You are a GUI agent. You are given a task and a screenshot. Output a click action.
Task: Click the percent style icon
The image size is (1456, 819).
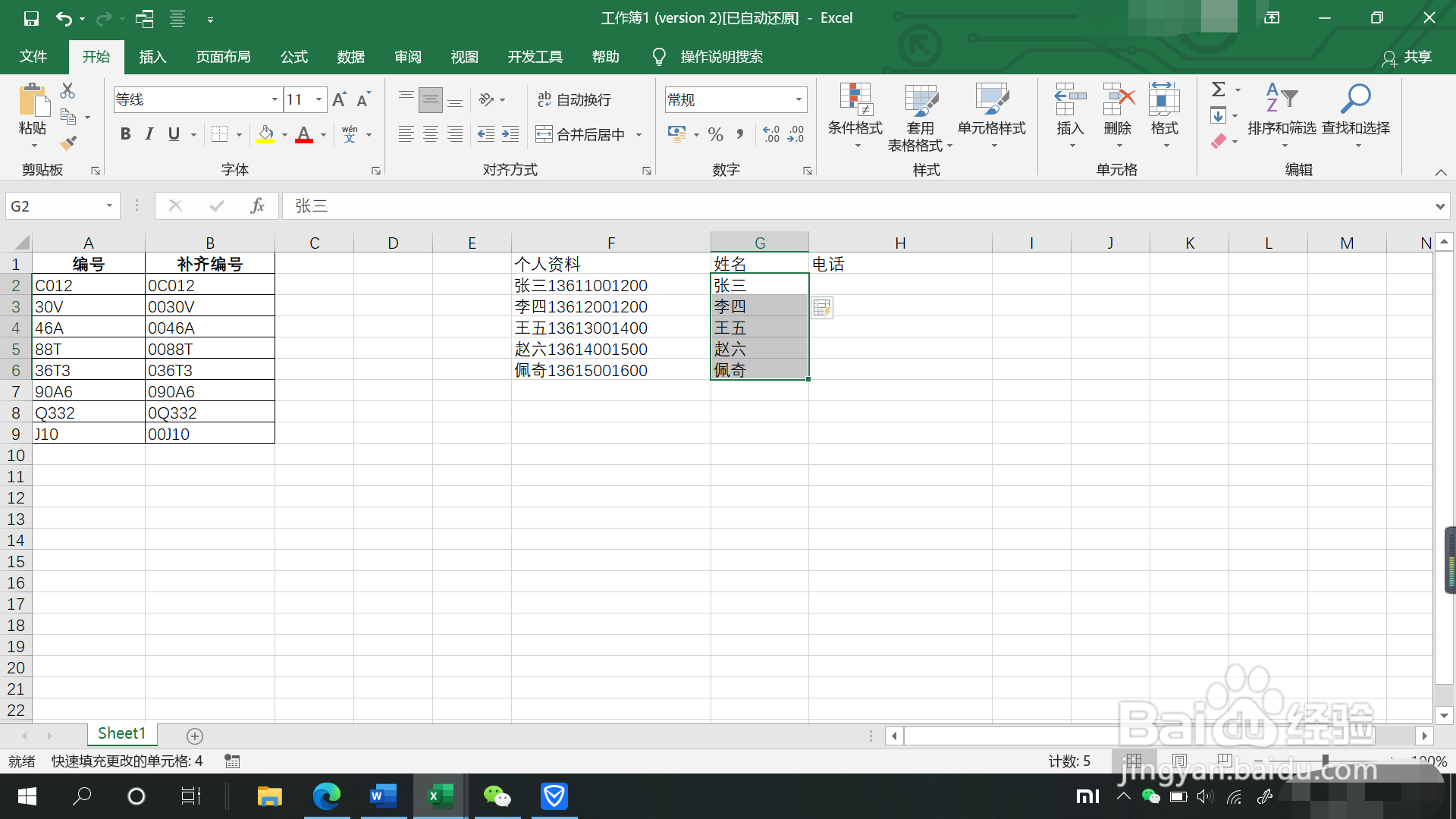[715, 135]
